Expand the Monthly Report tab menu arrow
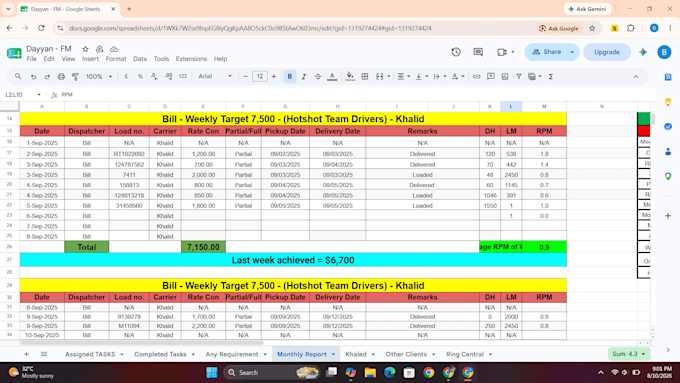 click(x=333, y=354)
